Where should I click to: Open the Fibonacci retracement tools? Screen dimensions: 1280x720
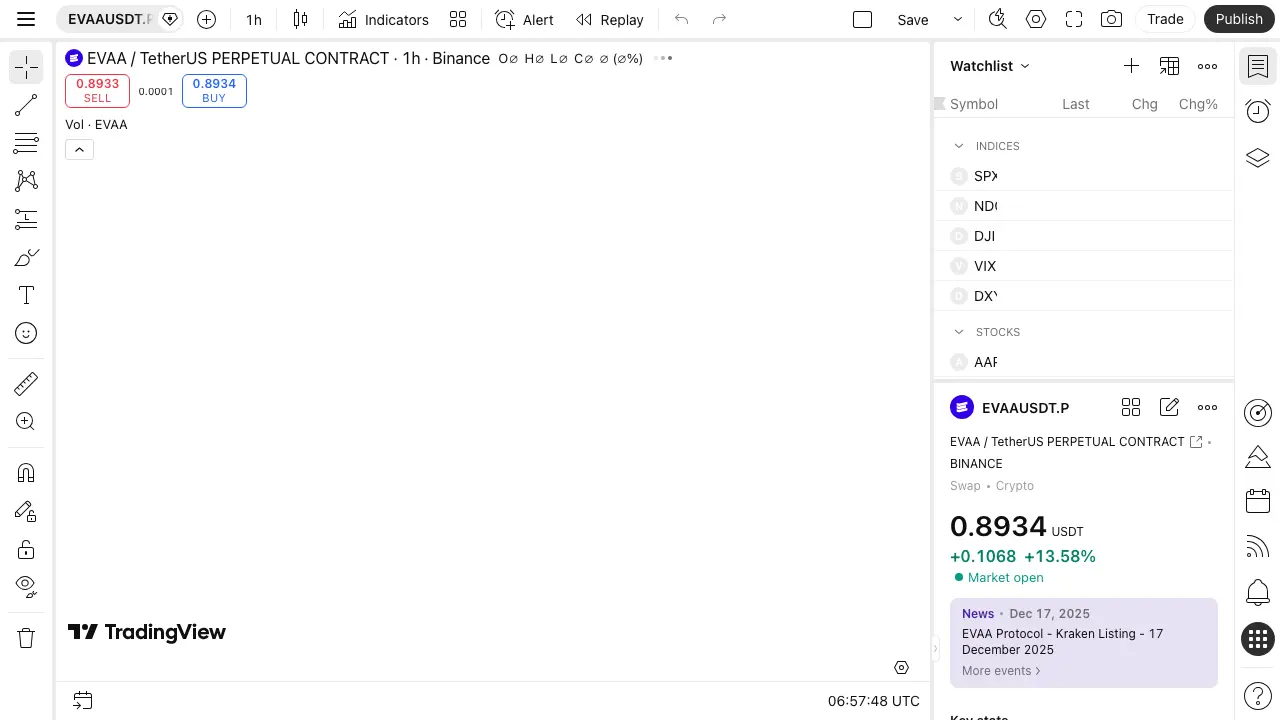coord(26,143)
